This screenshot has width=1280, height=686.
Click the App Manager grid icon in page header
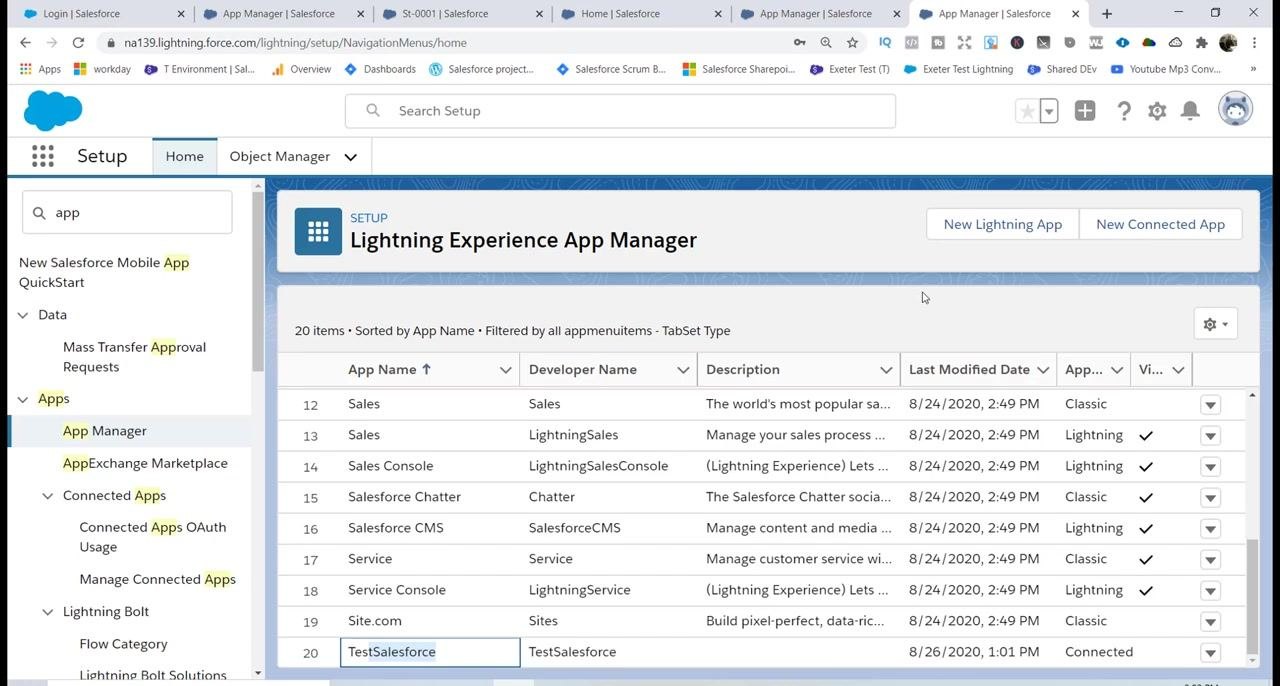[x=318, y=232]
